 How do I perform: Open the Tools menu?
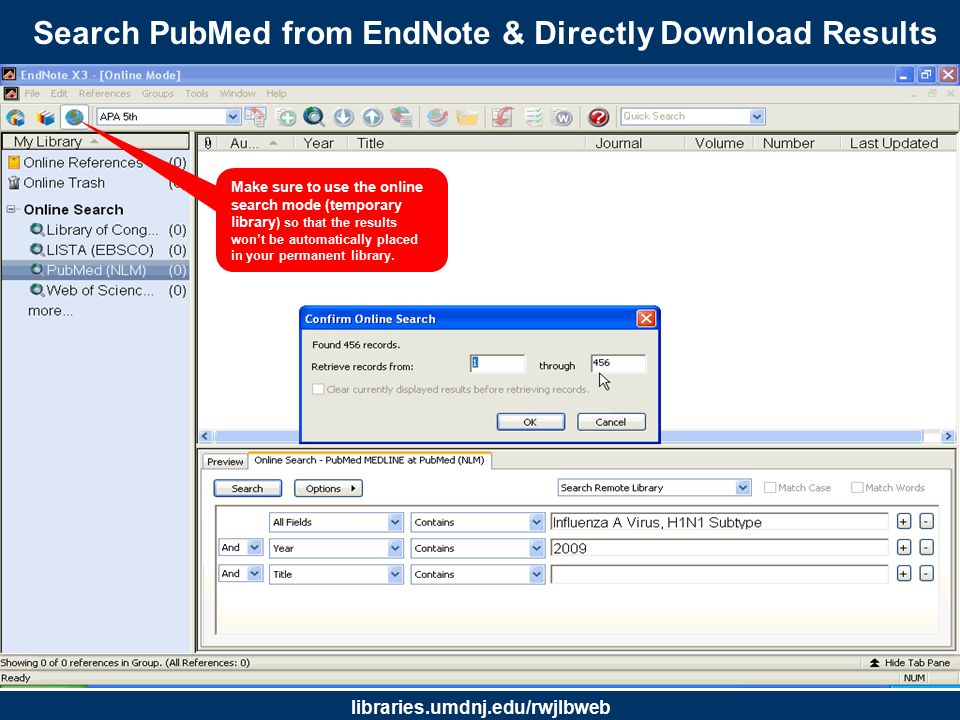[197, 93]
